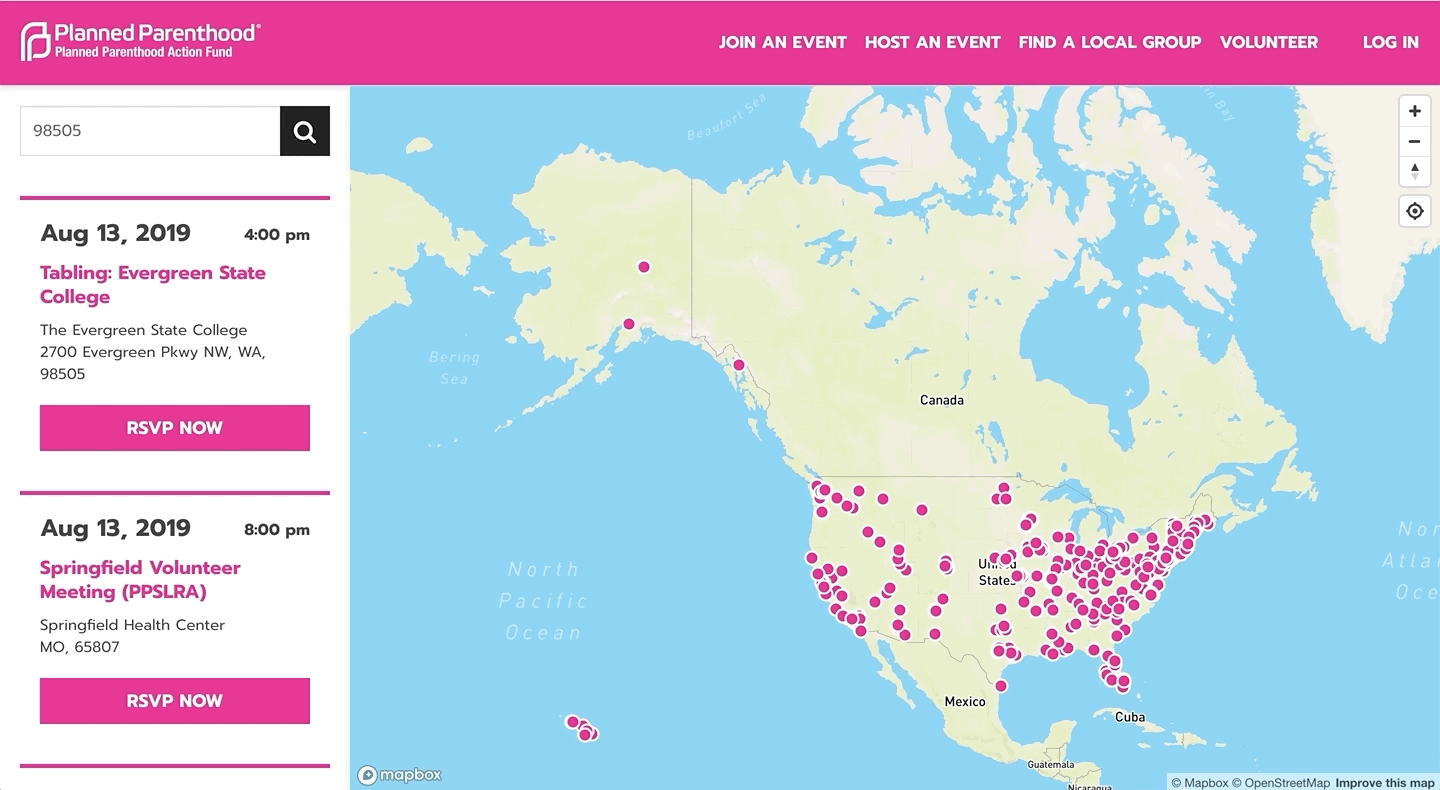This screenshot has width=1440, height=790.
Task: Open the Volunteer page
Action: coord(1268,42)
